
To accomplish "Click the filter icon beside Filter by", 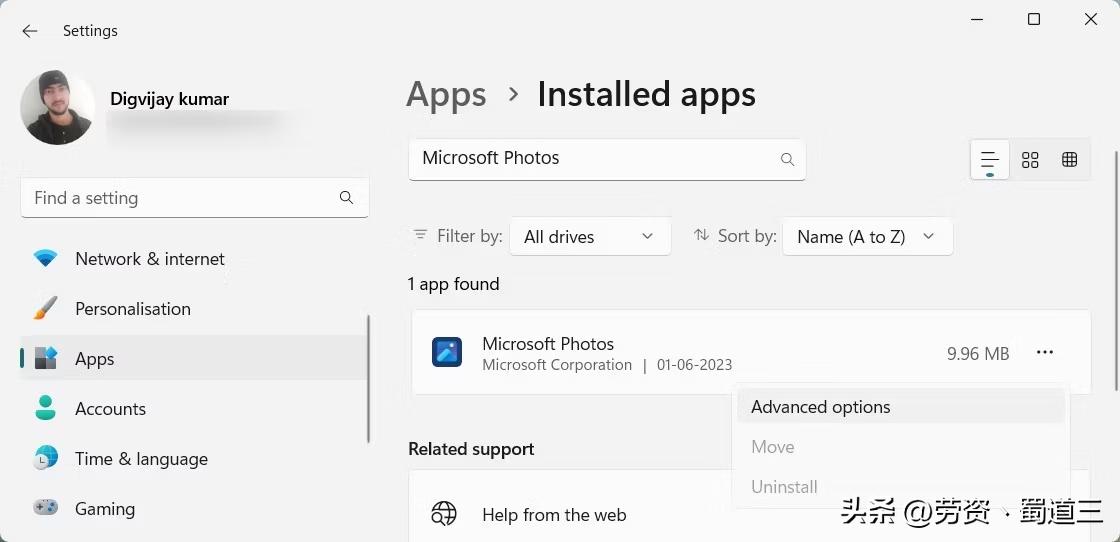I will coord(421,234).
